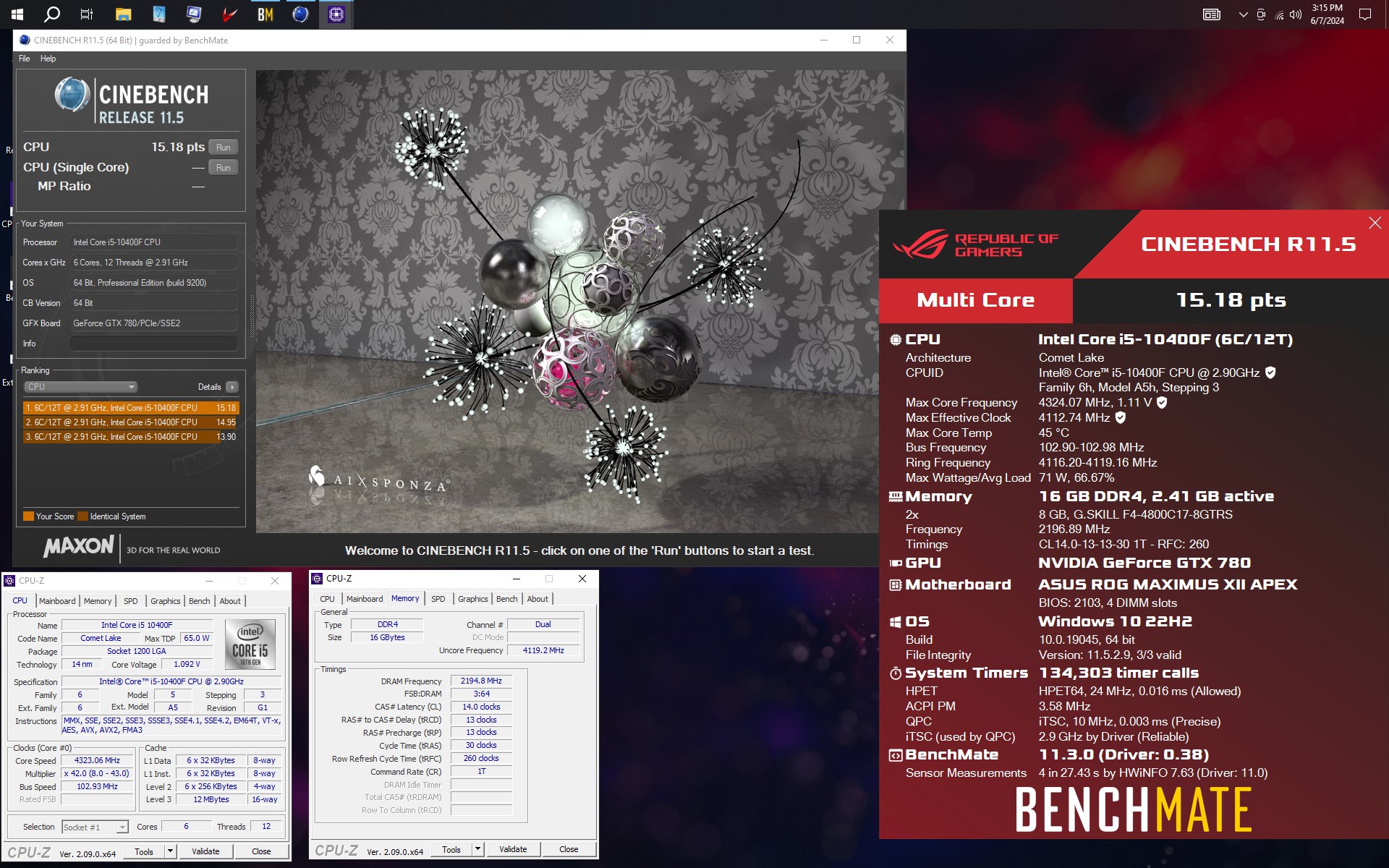Image resolution: width=1389 pixels, height=868 pixels.
Task: Click the Cinebench sphere logo in panel
Action: pyautogui.click(x=72, y=95)
